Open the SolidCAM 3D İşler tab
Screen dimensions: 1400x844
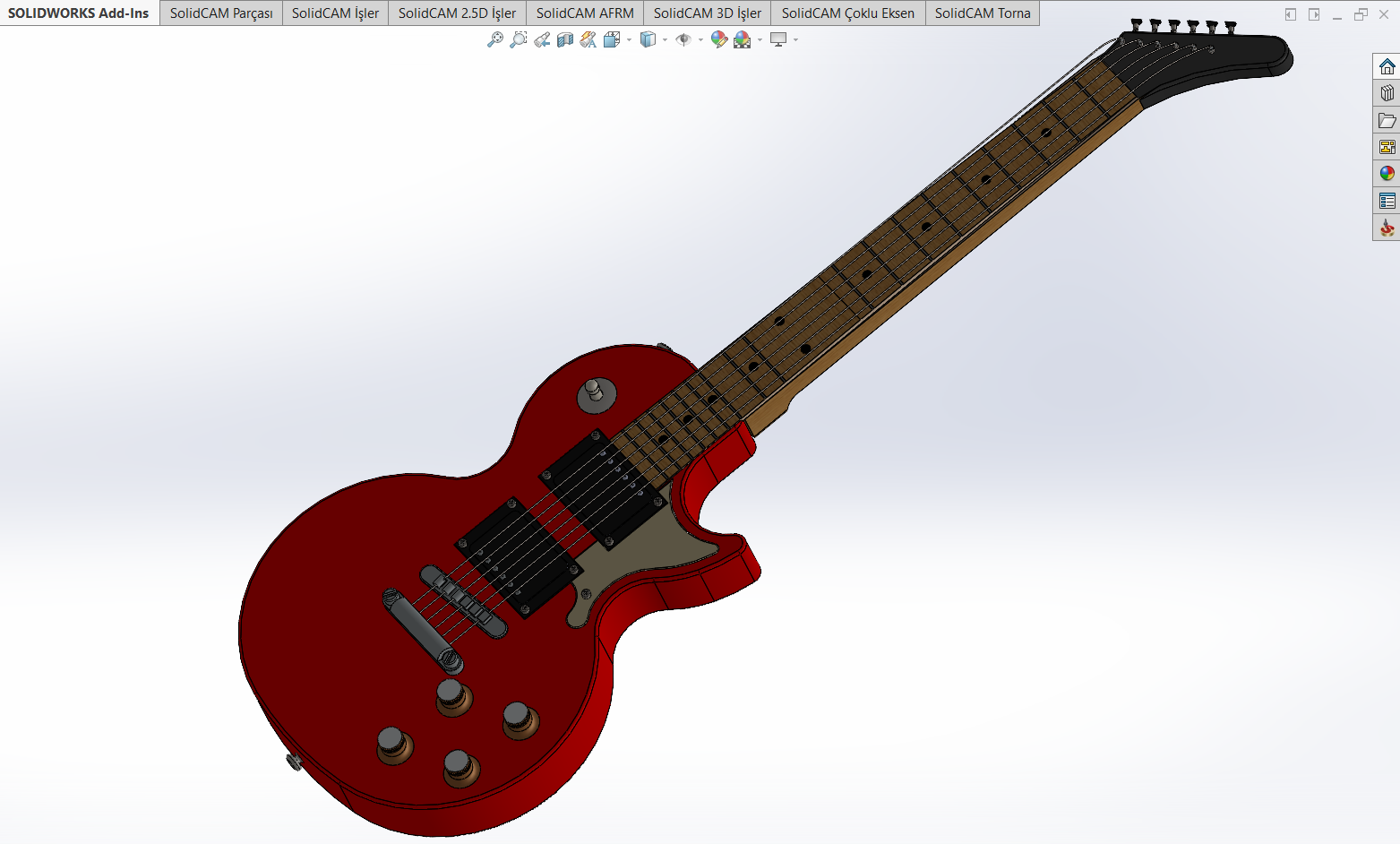708,13
